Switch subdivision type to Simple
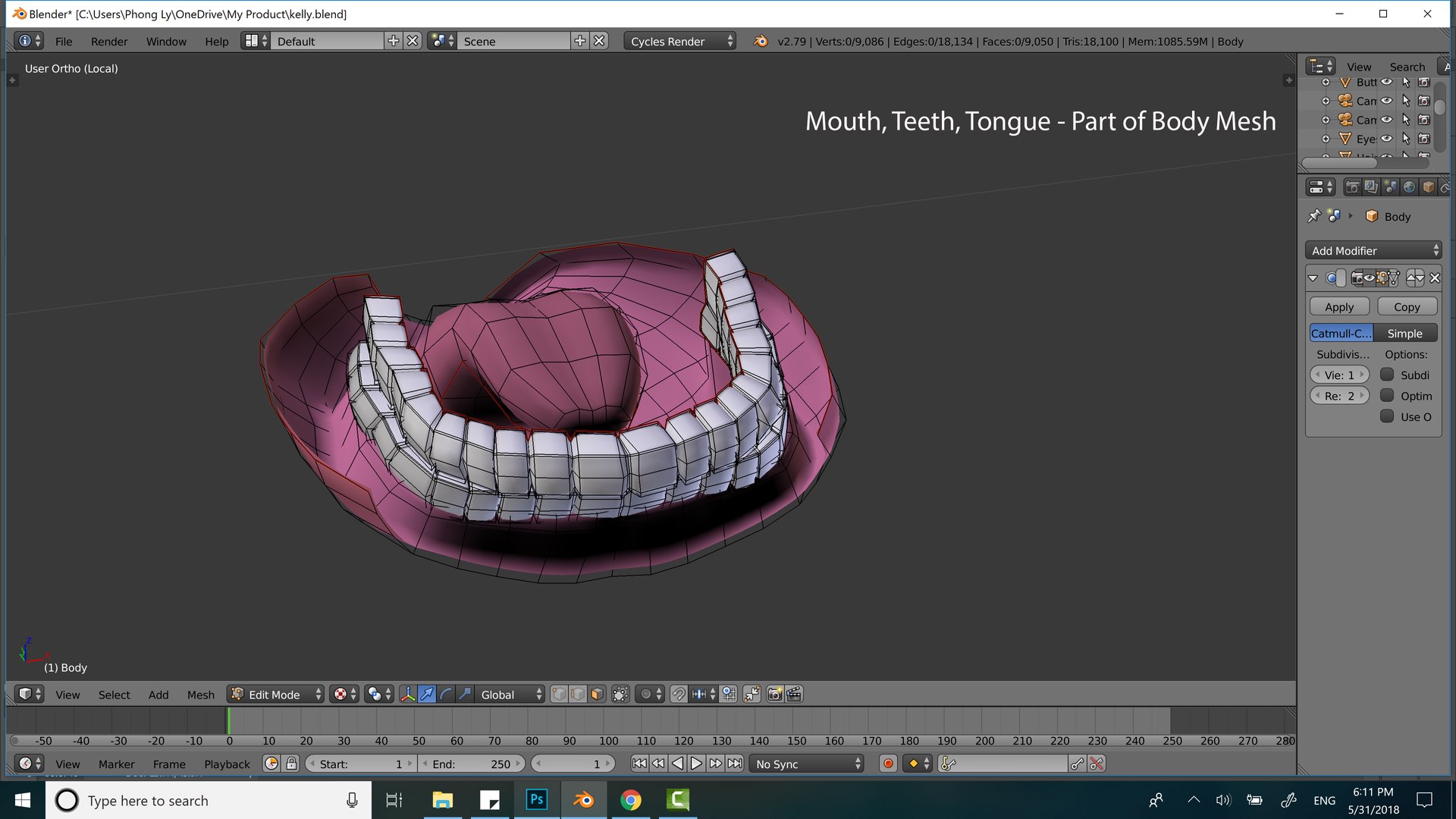Image resolution: width=1456 pixels, height=819 pixels. click(x=1405, y=334)
